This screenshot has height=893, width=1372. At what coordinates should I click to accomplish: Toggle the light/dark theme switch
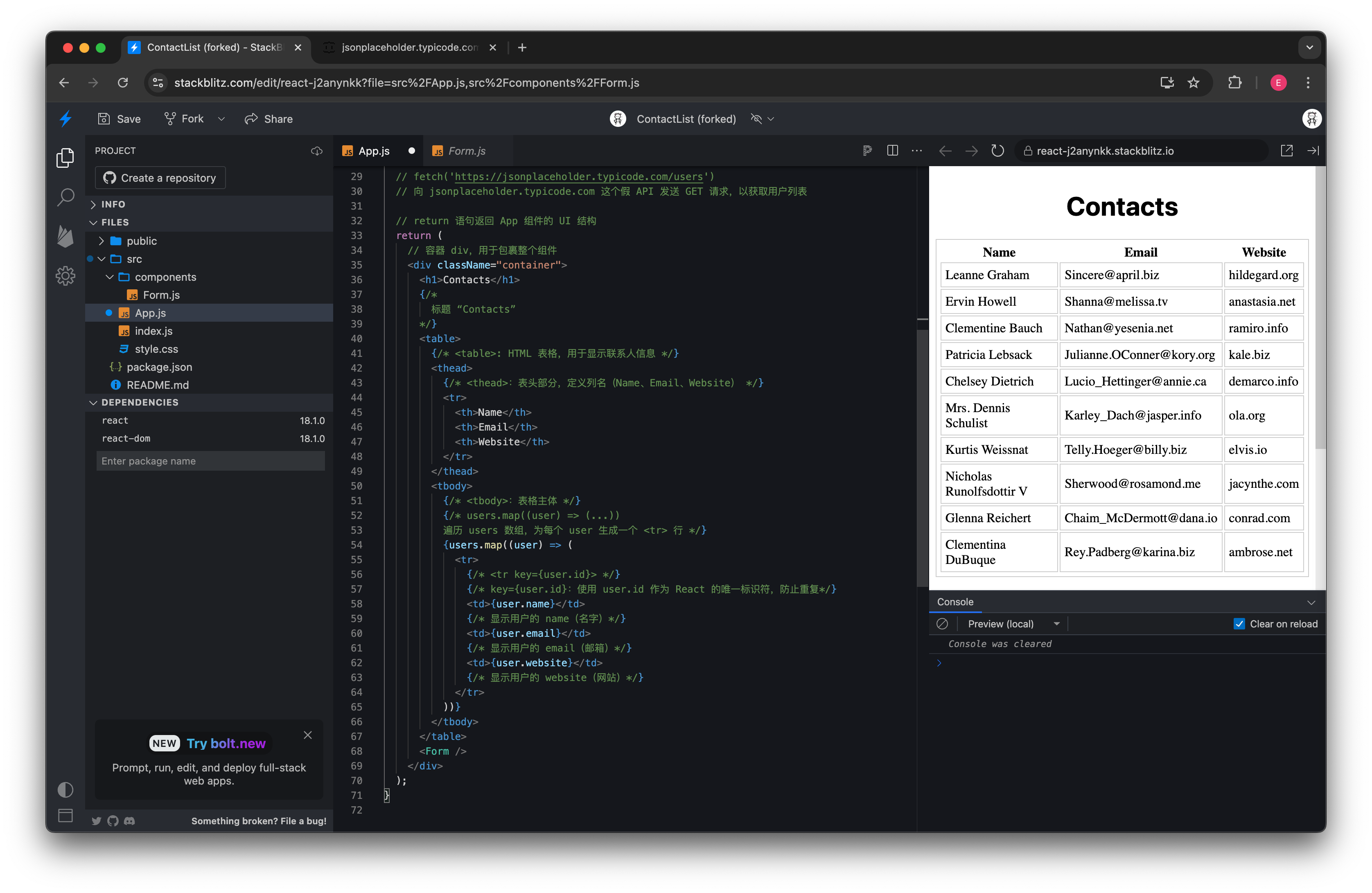pos(66,789)
